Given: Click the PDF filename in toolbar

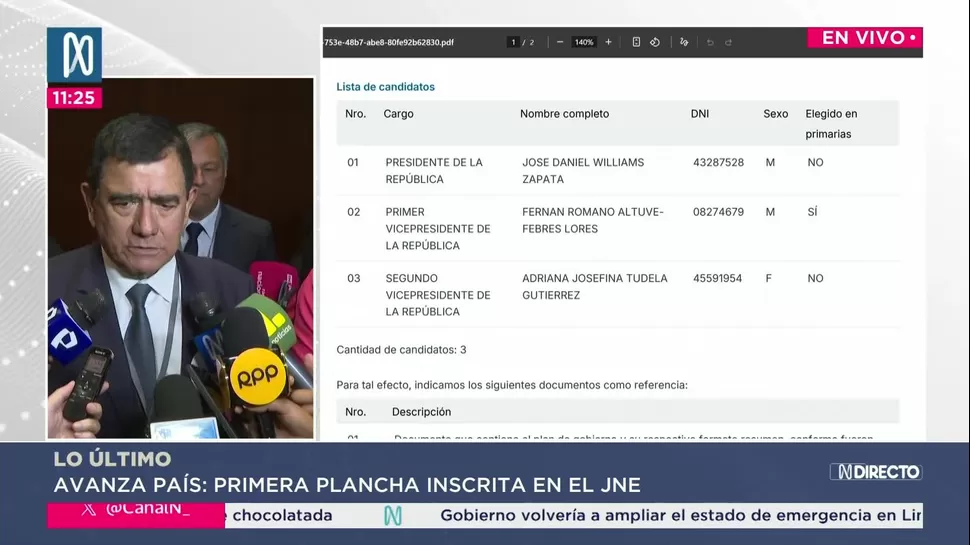Looking at the screenshot, I should pos(389,42).
